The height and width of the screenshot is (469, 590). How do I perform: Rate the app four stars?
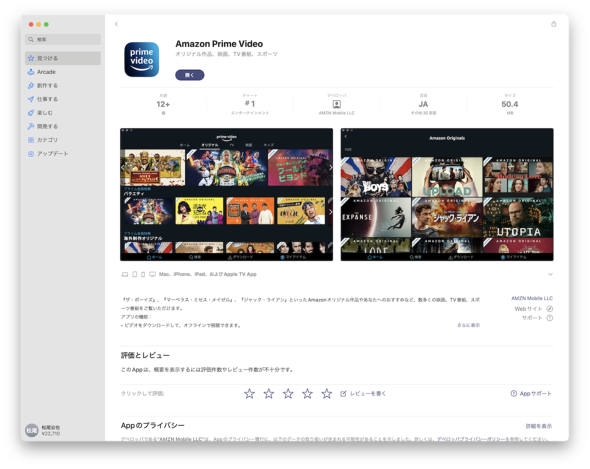tap(307, 394)
